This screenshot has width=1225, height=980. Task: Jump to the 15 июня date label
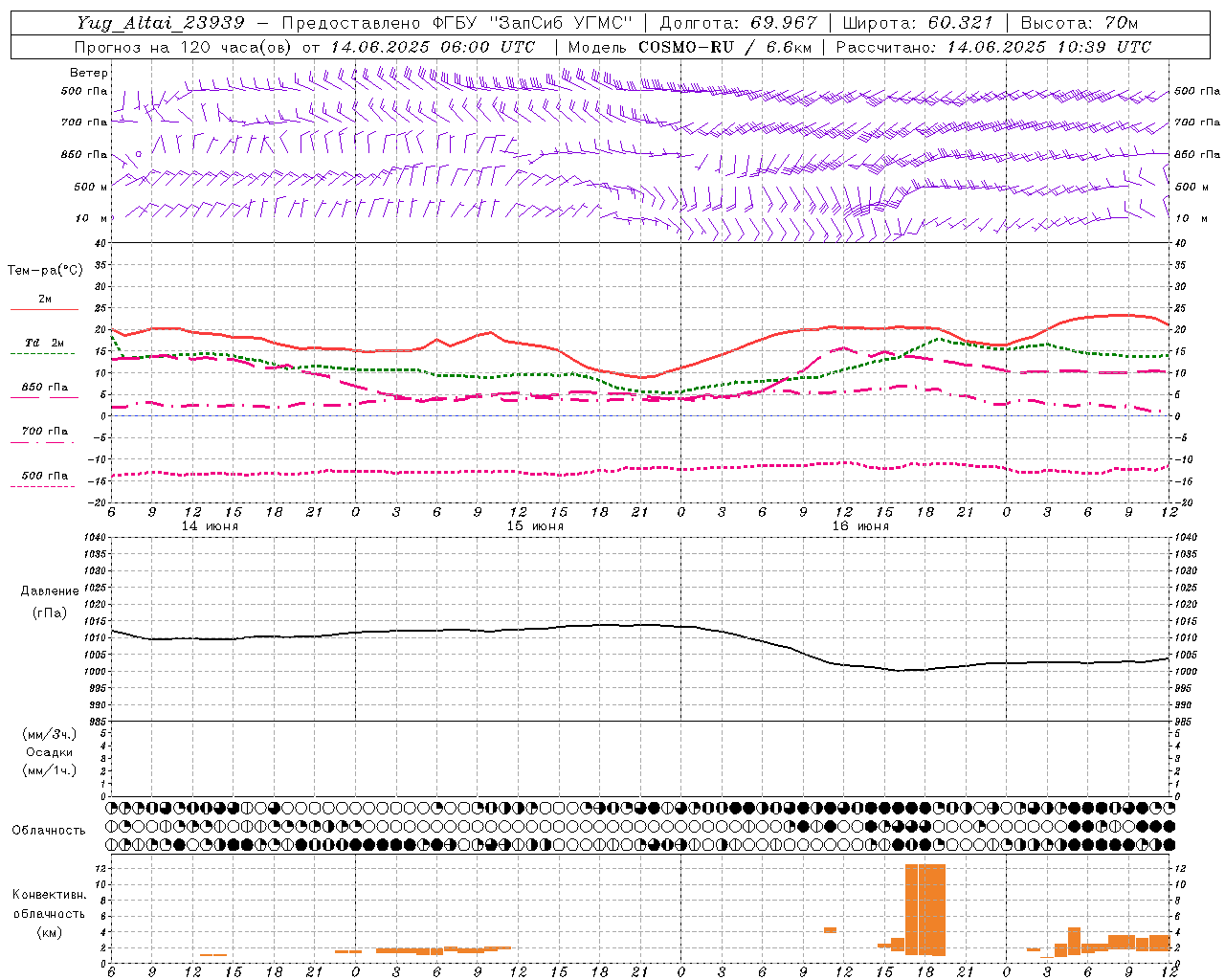click(x=535, y=525)
